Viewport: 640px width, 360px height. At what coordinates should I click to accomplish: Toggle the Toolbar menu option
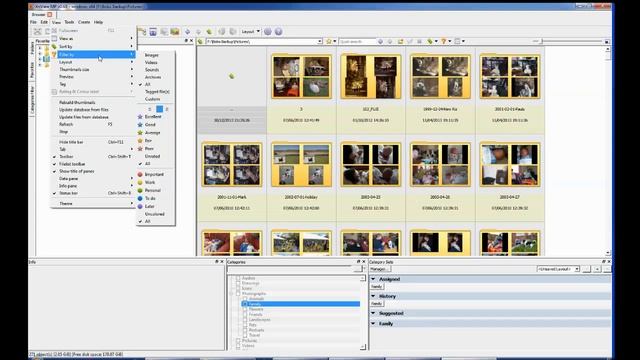[x=93, y=156]
